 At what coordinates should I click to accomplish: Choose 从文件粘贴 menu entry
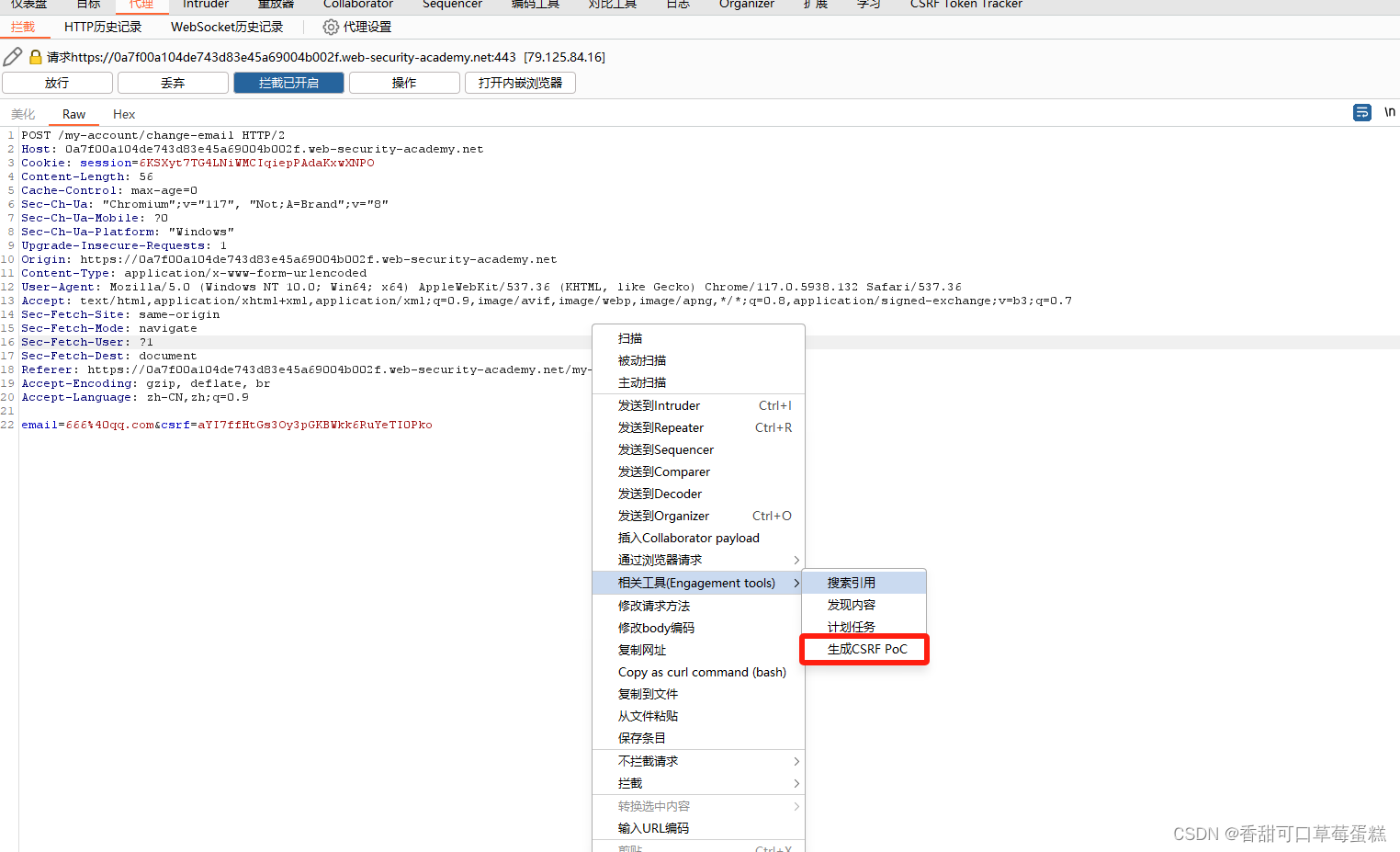point(698,716)
